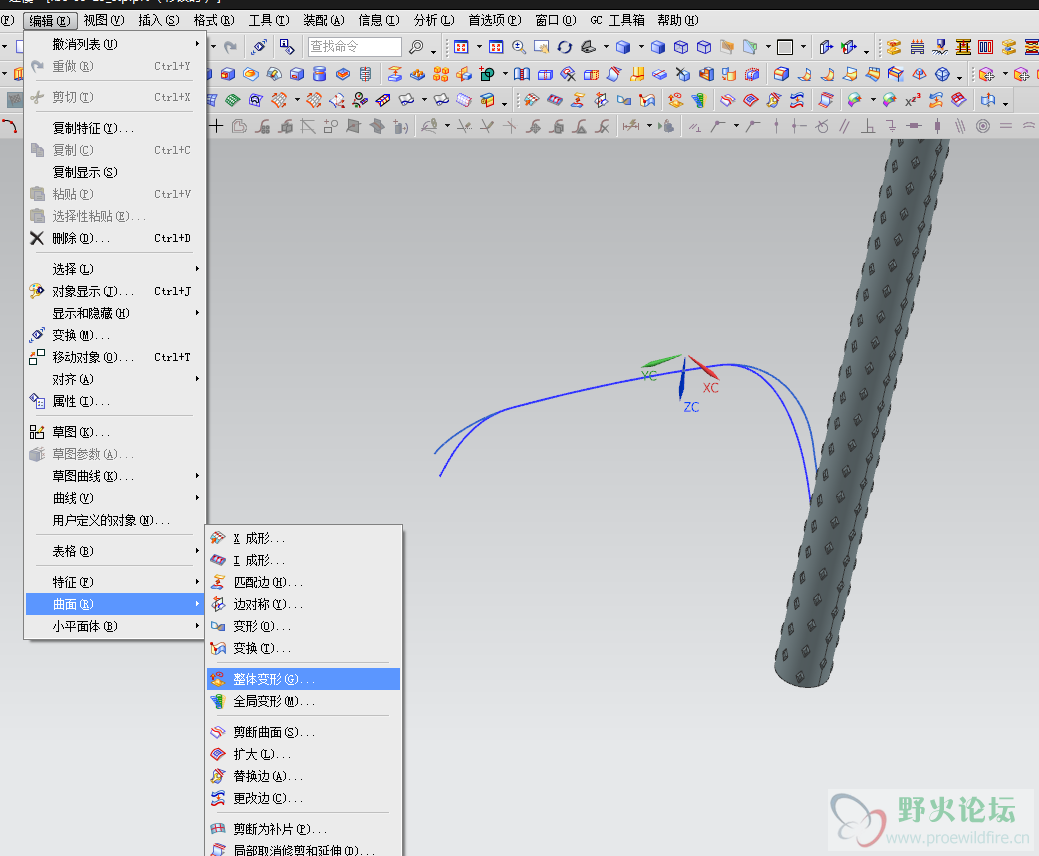Image resolution: width=1039 pixels, height=856 pixels.
Task: Click the cube with black X icon
Action: 683,74
